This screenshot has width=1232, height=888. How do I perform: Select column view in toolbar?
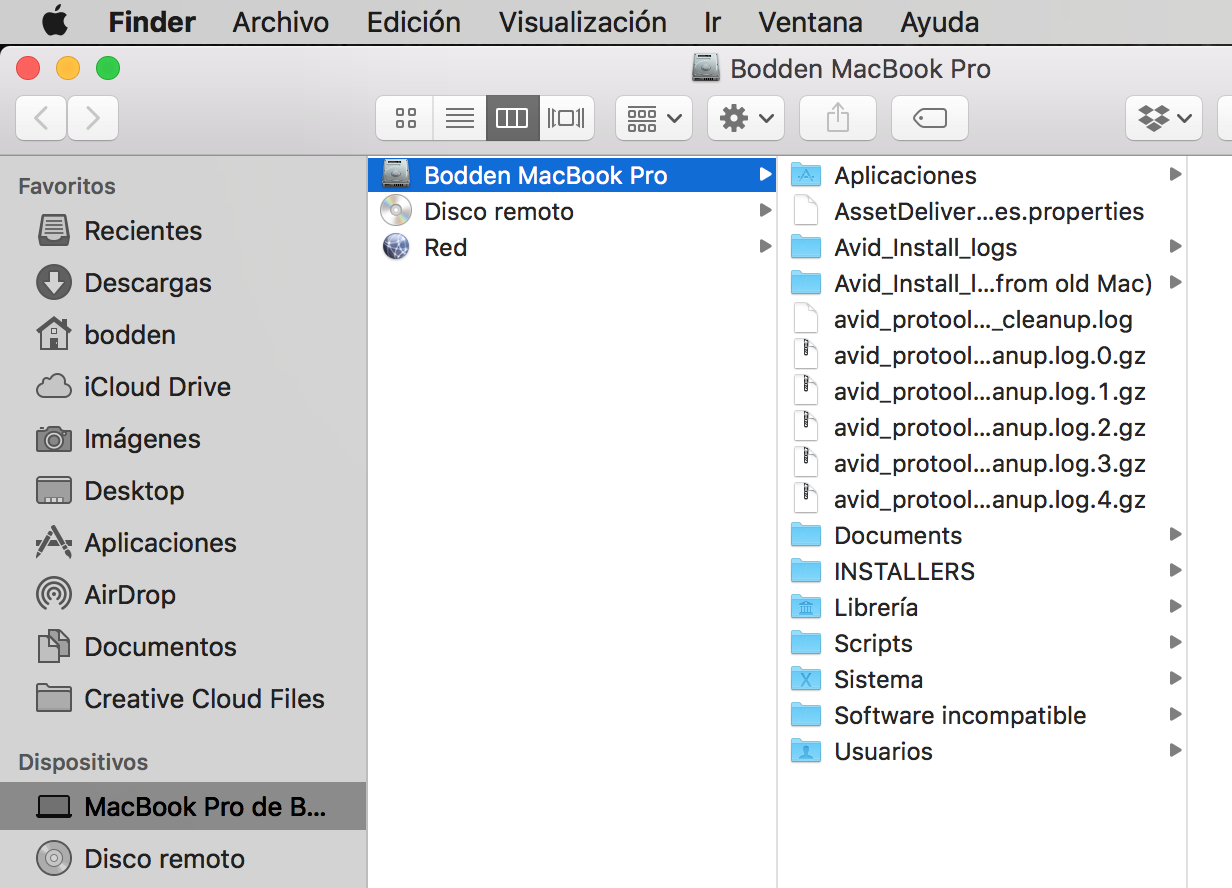512,118
